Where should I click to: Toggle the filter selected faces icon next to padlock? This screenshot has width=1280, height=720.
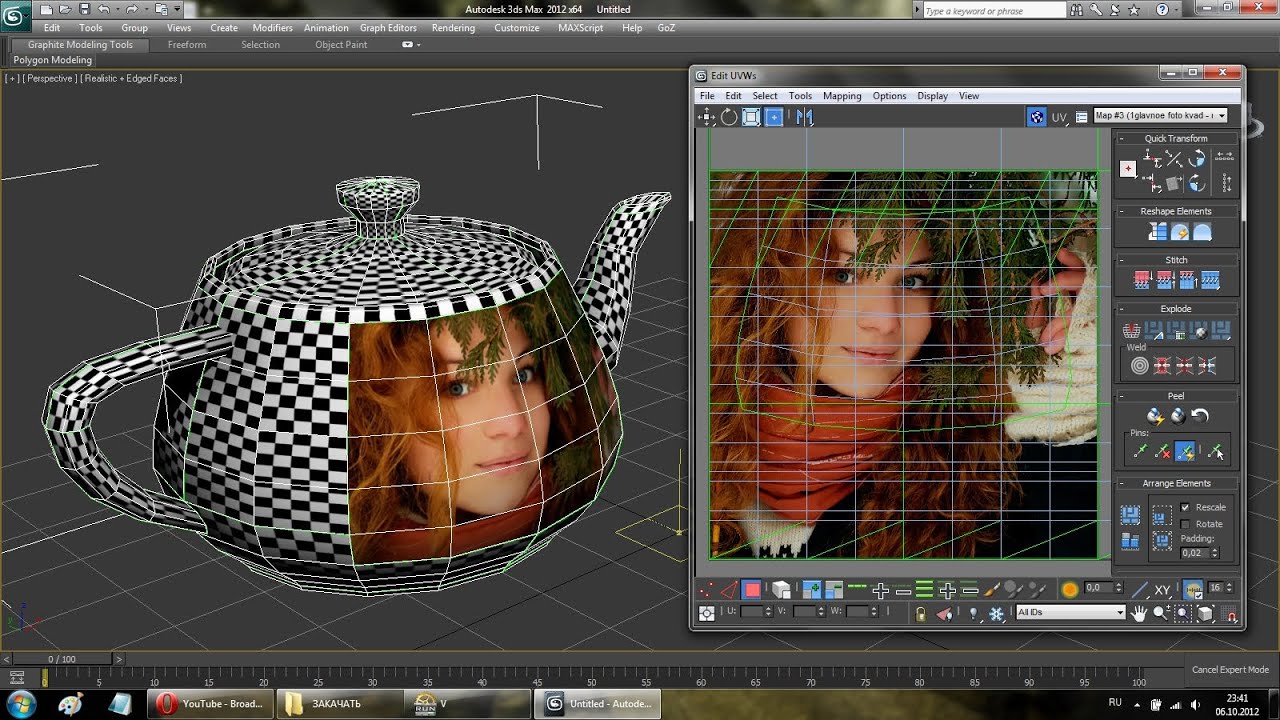[944, 613]
